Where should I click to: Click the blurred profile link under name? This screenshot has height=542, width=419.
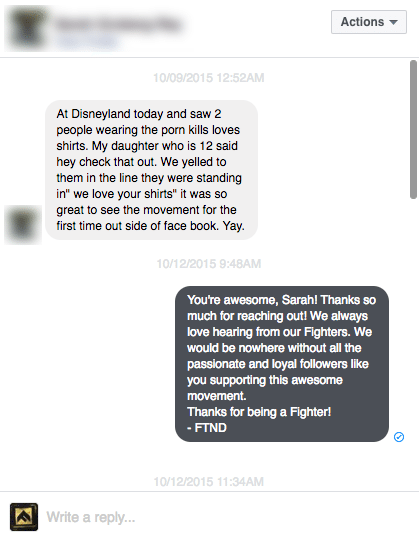pyautogui.click(x=87, y=41)
